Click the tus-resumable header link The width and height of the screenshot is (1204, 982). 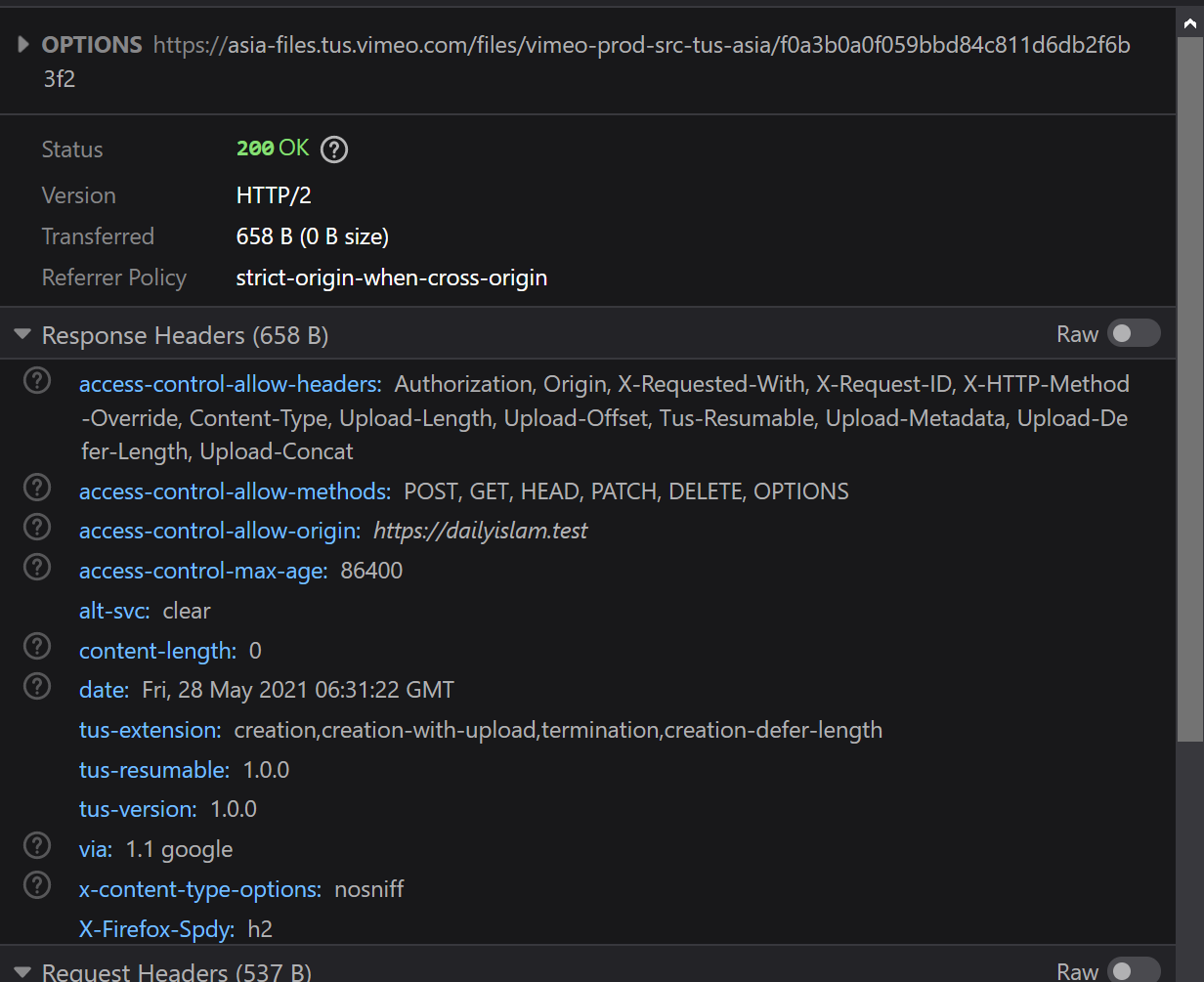[153, 770]
